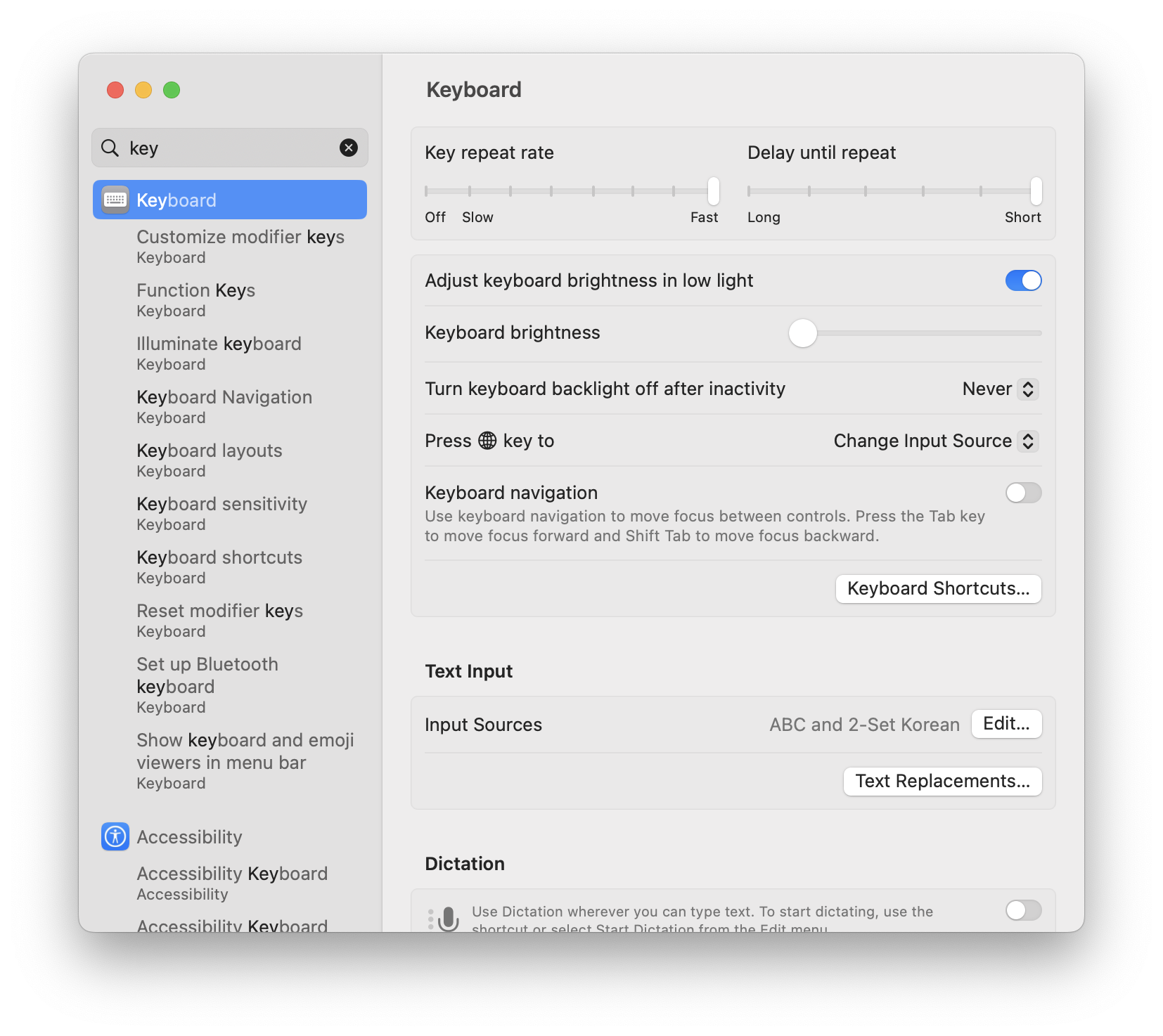Close the System Settings window
Screen dimensions: 1163x1036
pos(115,90)
